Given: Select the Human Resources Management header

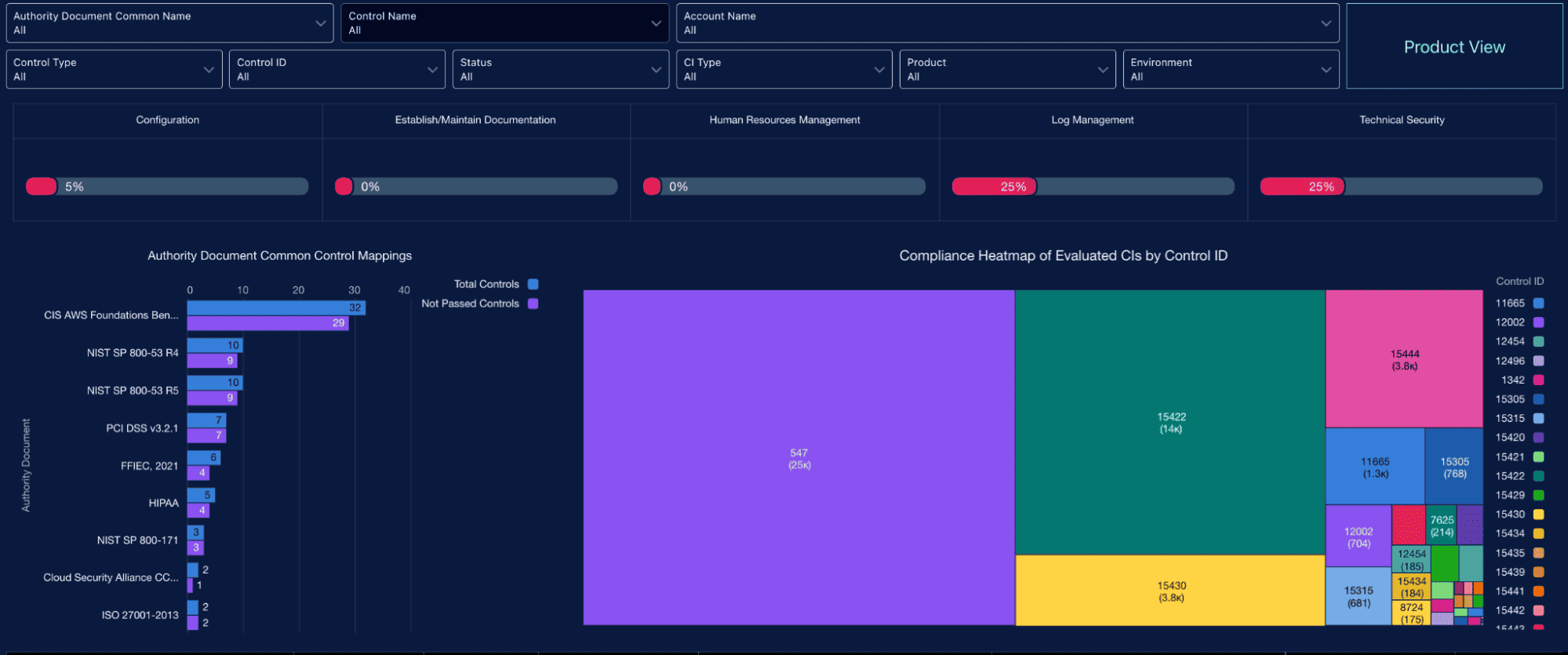Looking at the screenshot, I should (x=784, y=120).
